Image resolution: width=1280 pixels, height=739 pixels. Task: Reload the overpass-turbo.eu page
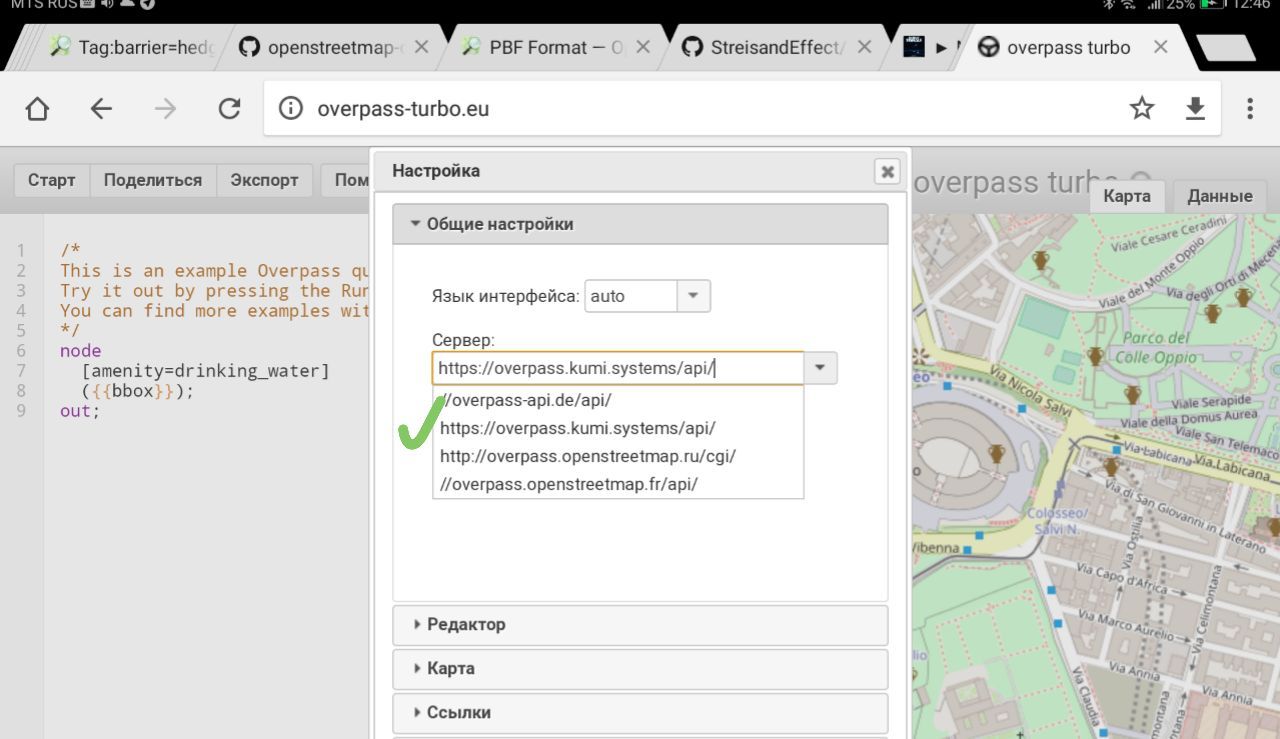pos(229,109)
